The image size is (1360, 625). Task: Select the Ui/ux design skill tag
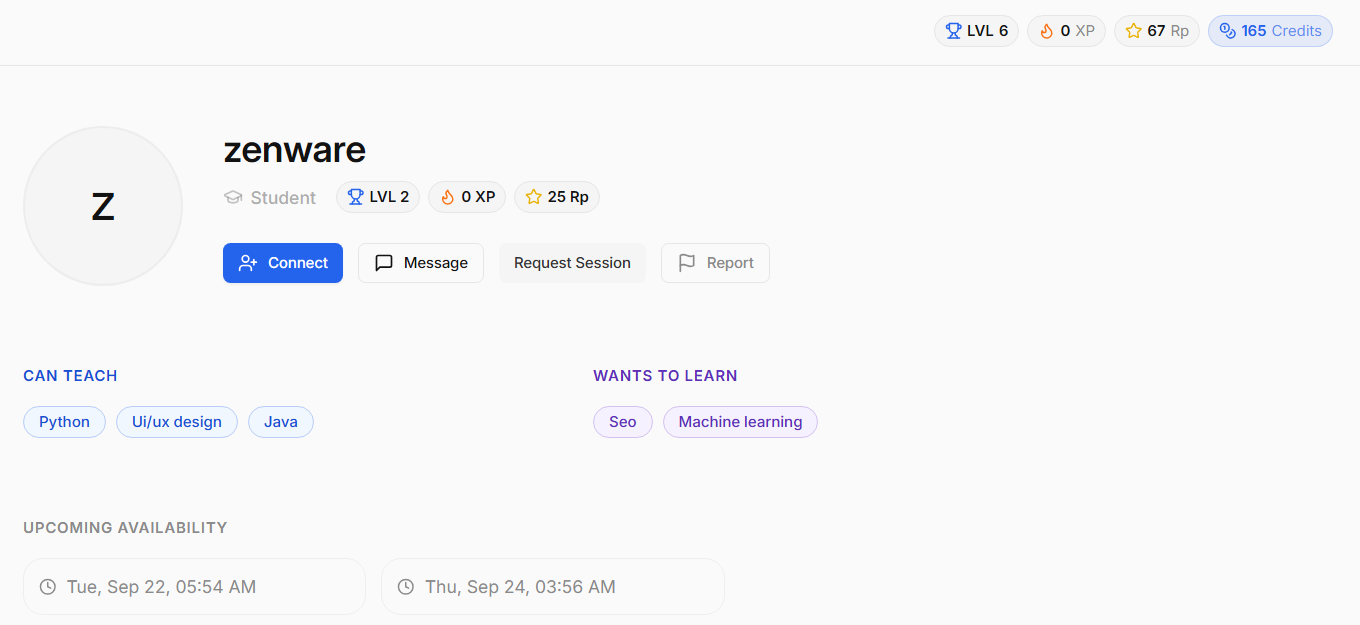(x=177, y=422)
